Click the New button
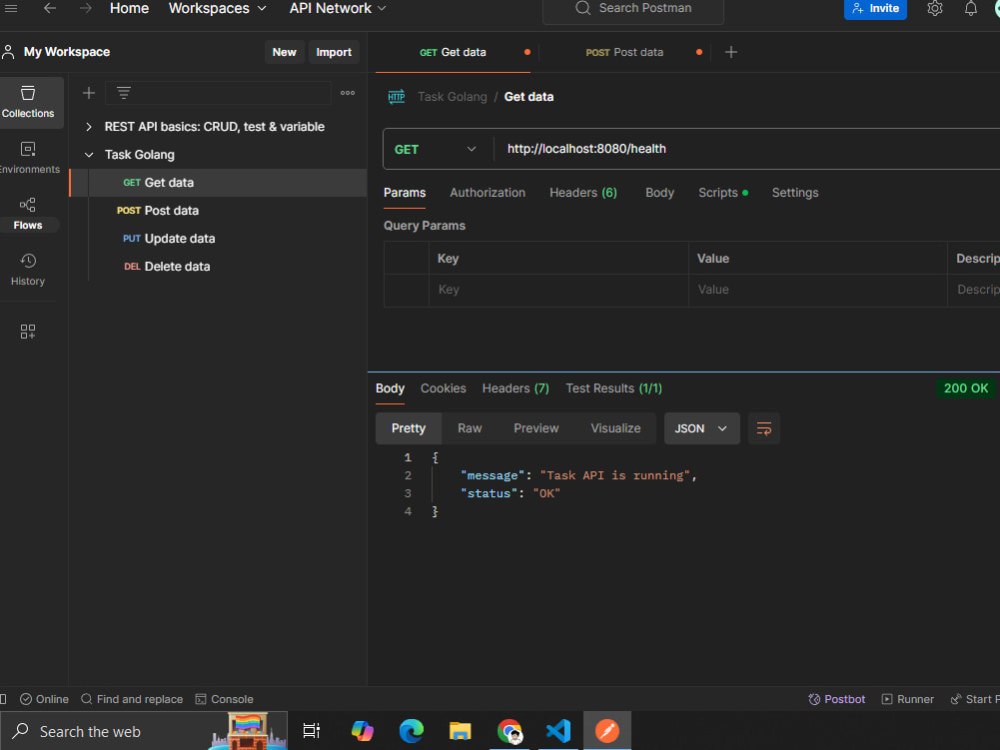 [284, 52]
